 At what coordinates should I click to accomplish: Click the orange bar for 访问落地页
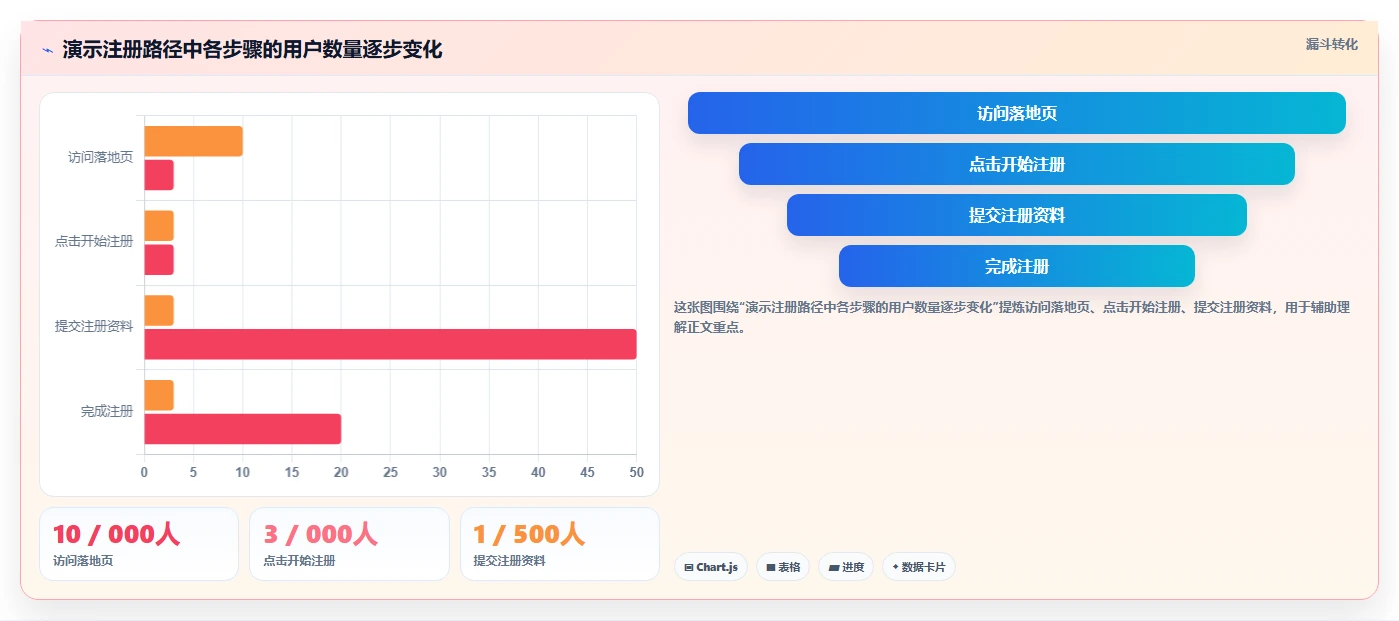(193, 141)
